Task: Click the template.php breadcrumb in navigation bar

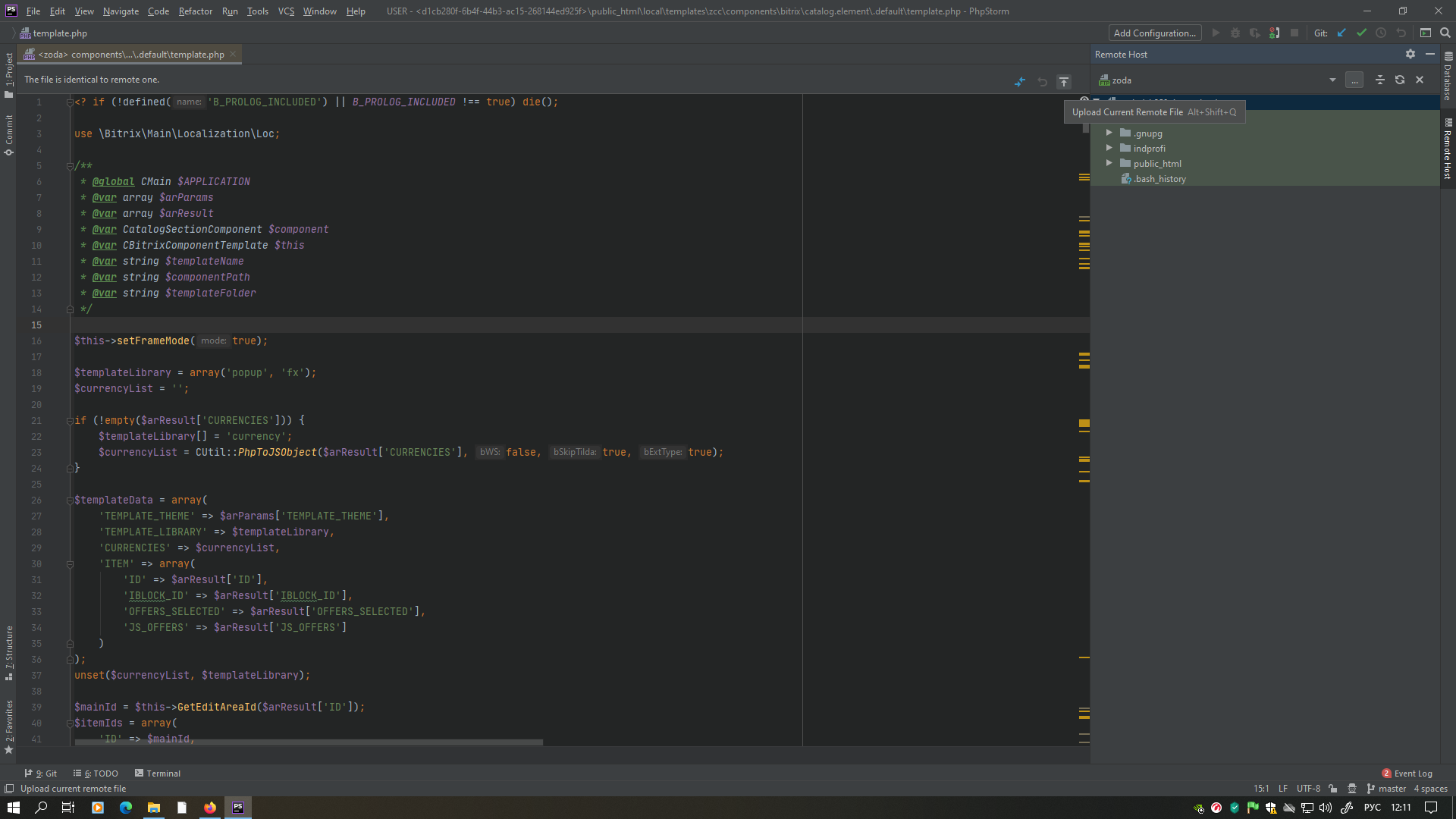Action: tap(53, 33)
